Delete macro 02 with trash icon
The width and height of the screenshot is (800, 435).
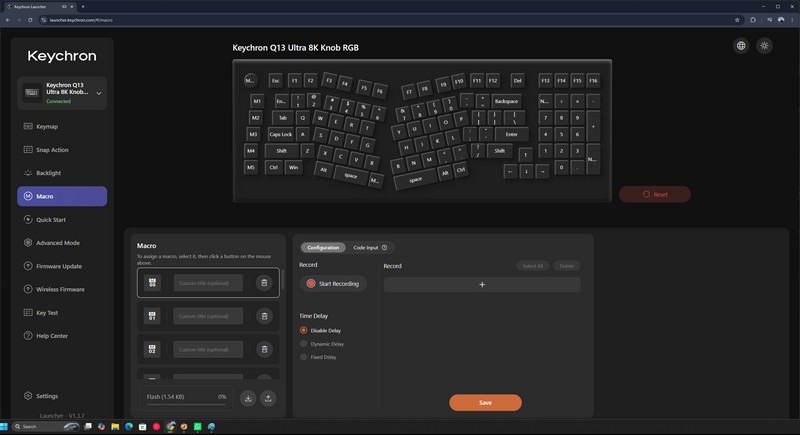(x=264, y=349)
